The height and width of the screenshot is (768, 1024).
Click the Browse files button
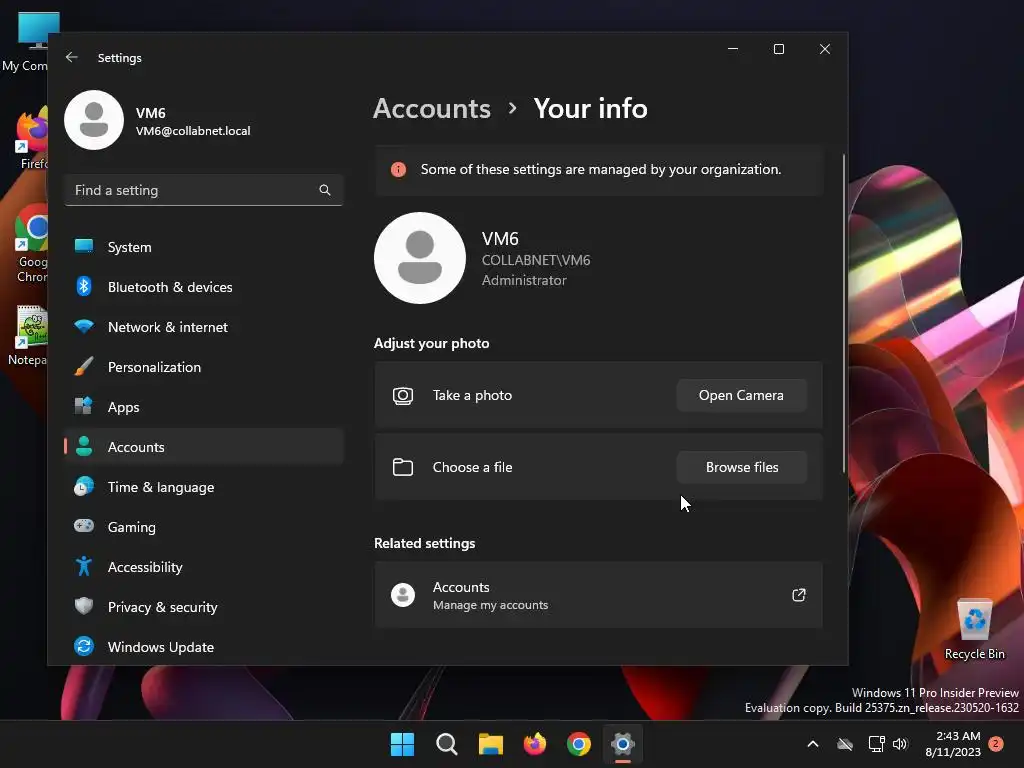(741, 467)
